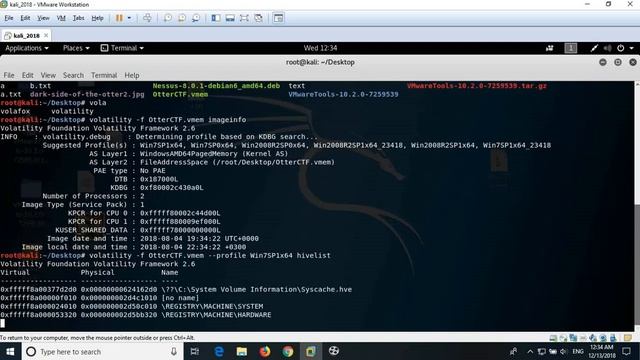This screenshot has height=360, width=640.
Task: Click the taskbar microphone icon
Action: click(x=174, y=351)
